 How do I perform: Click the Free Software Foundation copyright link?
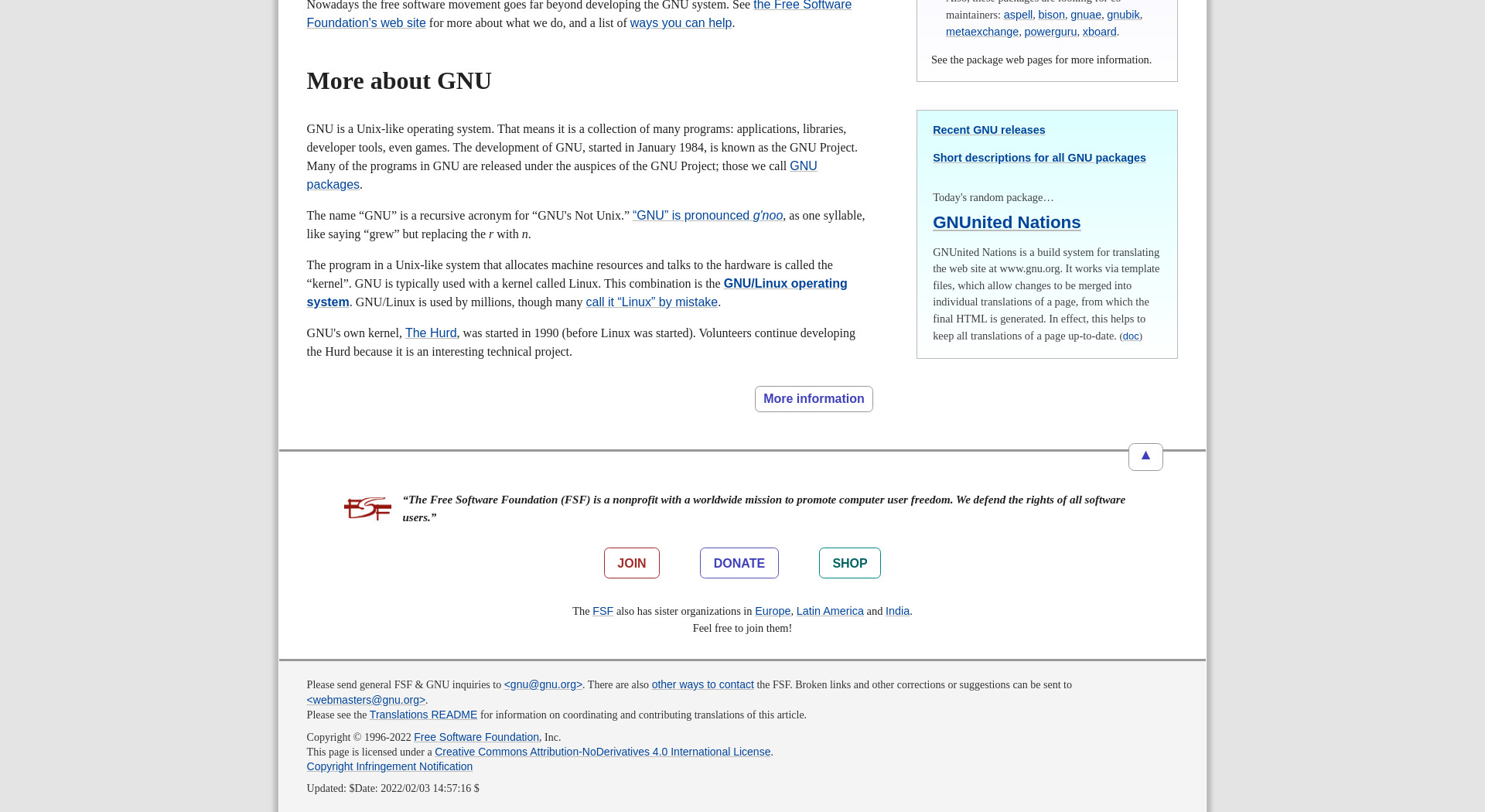[x=476, y=737]
